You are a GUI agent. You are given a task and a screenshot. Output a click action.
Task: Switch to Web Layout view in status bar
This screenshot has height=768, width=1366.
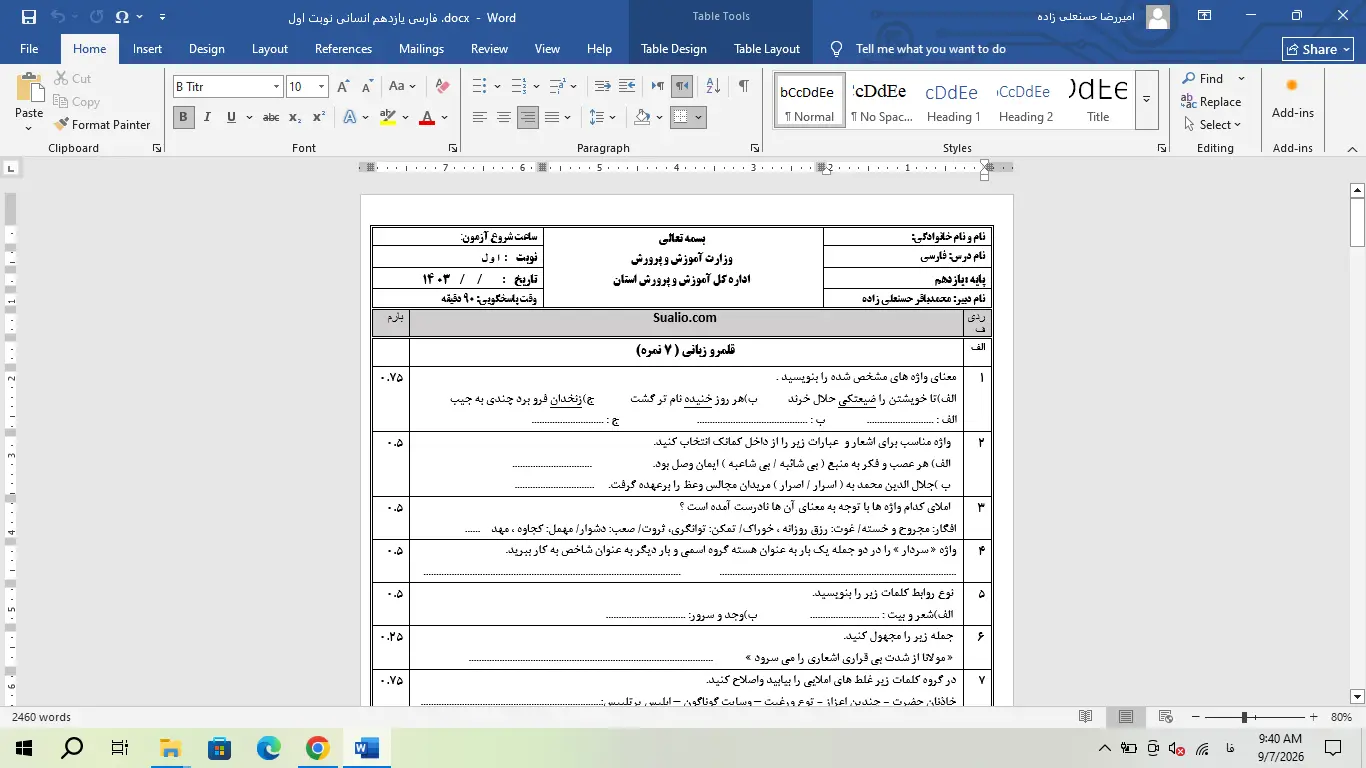click(x=1165, y=717)
